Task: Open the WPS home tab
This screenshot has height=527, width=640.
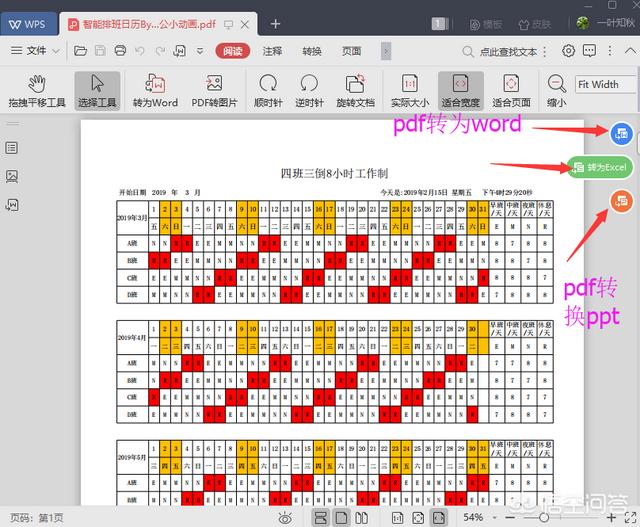Action: [27, 24]
